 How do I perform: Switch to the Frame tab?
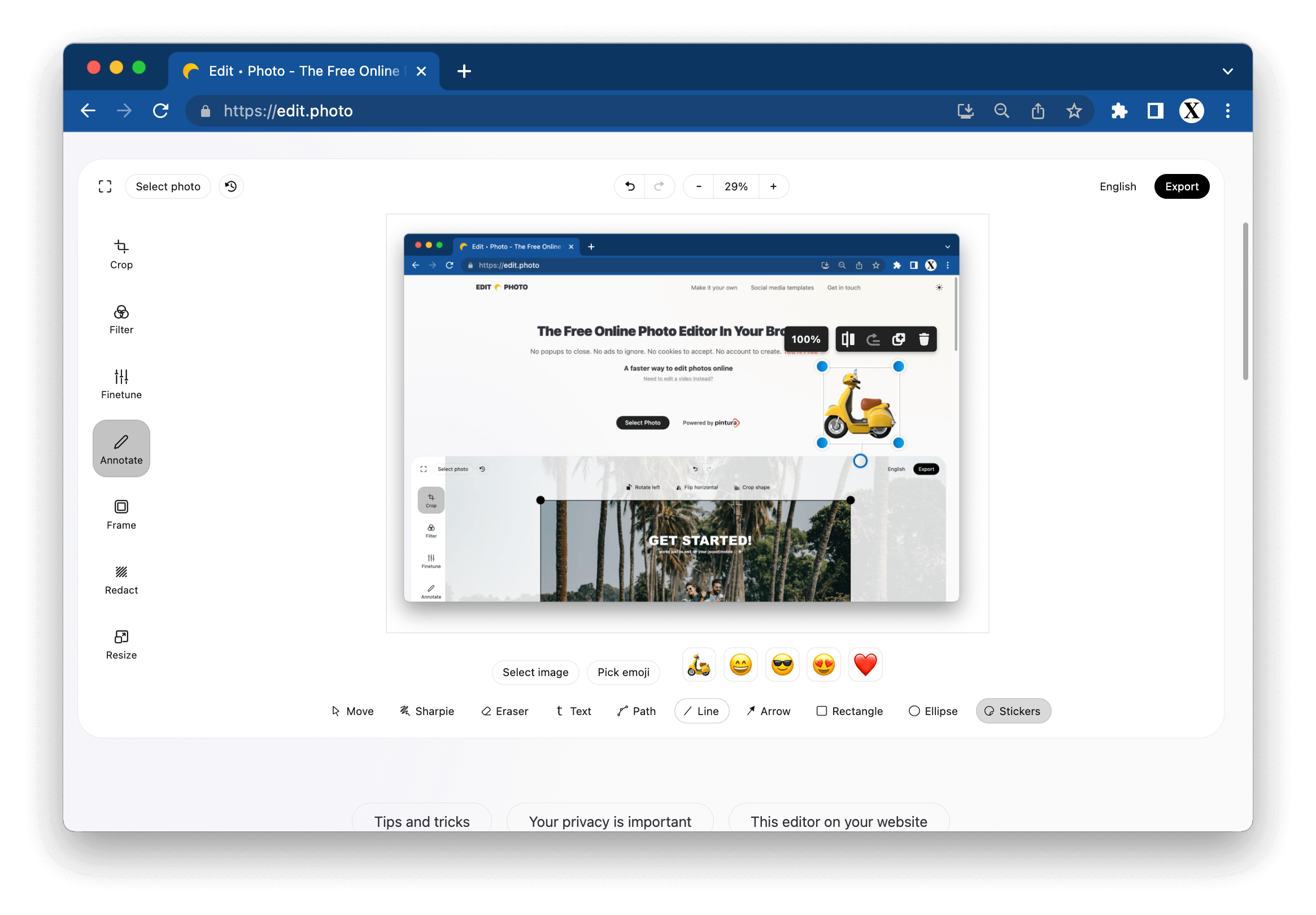(x=121, y=514)
